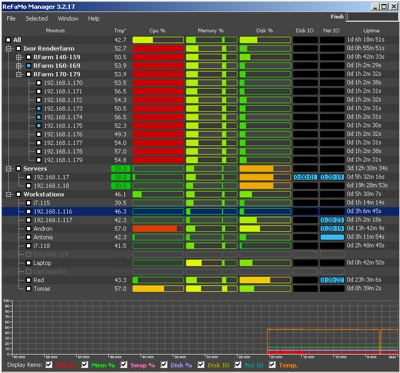400x373 pixels.
Task: Sort by the Uptime column header
Action: [371, 31]
